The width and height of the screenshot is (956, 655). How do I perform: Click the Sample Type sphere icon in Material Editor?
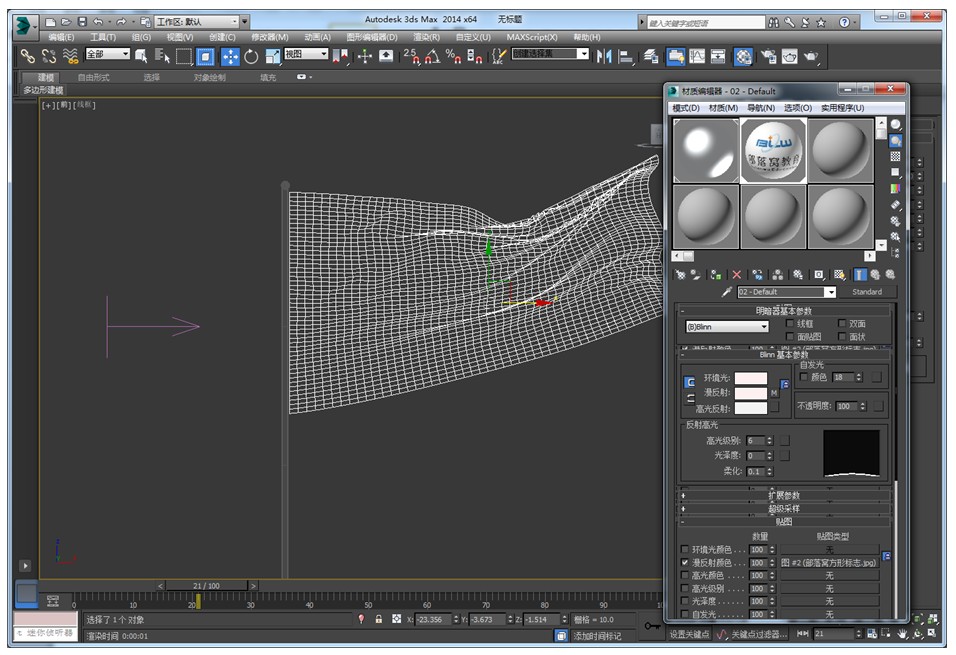pyautogui.click(x=895, y=124)
